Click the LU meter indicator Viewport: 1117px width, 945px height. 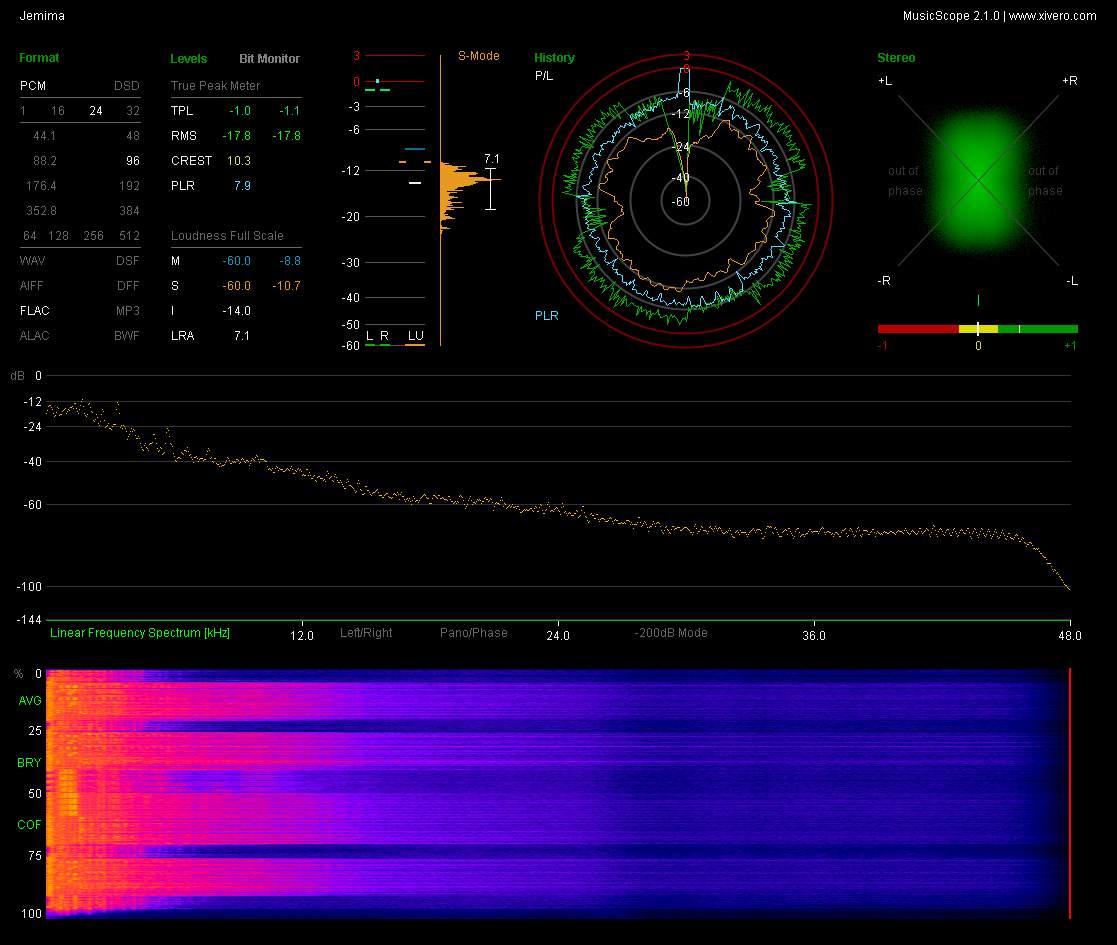[x=415, y=336]
